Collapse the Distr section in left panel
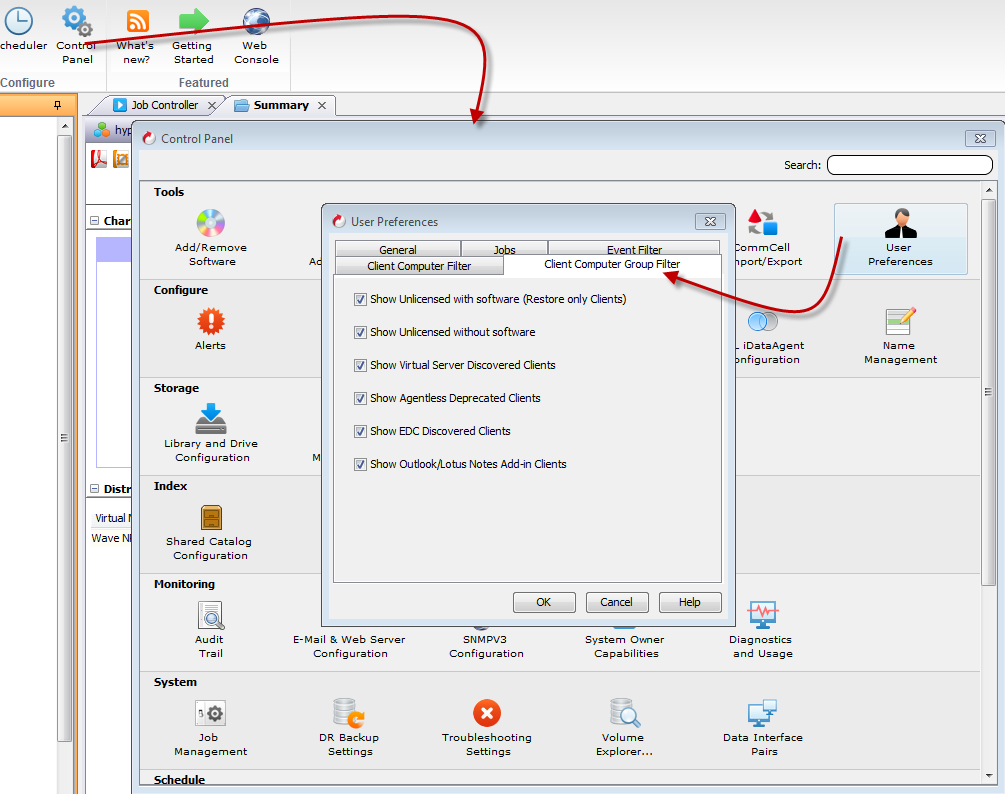The width and height of the screenshot is (1005, 794). [x=96, y=488]
